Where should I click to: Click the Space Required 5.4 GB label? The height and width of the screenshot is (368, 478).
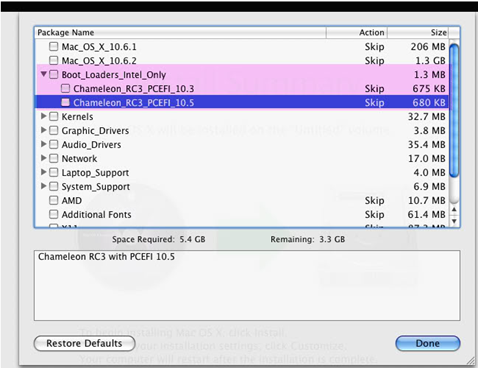click(x=159, y=239)
